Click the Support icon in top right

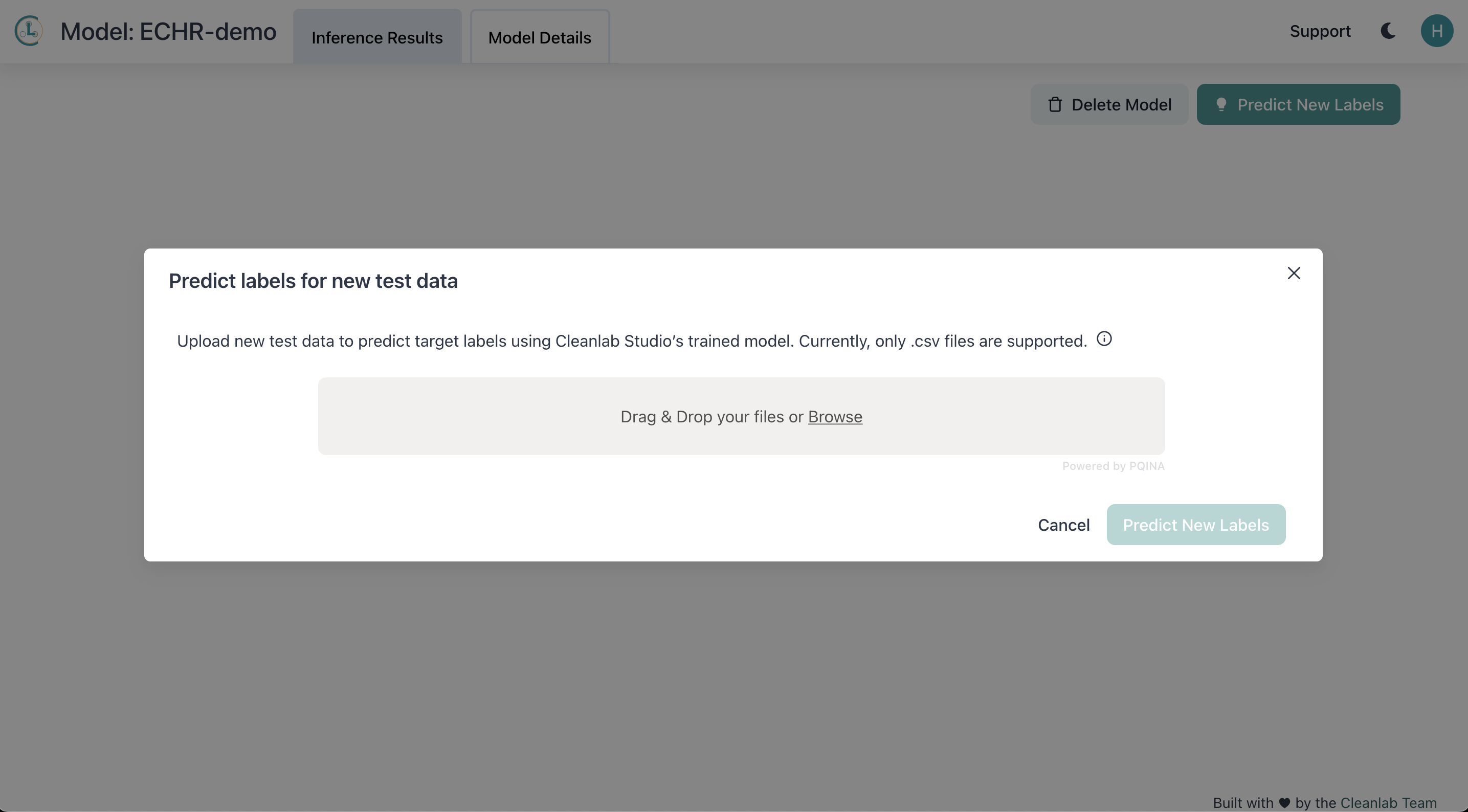(1319, 30)
